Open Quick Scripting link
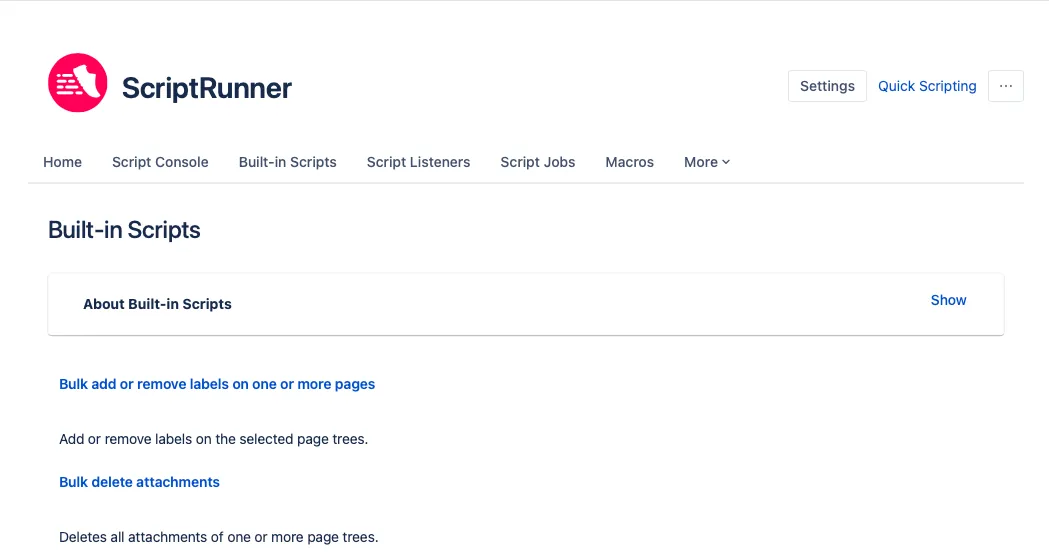The height and width of the screenshot is (556, 1049). coord(927,86)
